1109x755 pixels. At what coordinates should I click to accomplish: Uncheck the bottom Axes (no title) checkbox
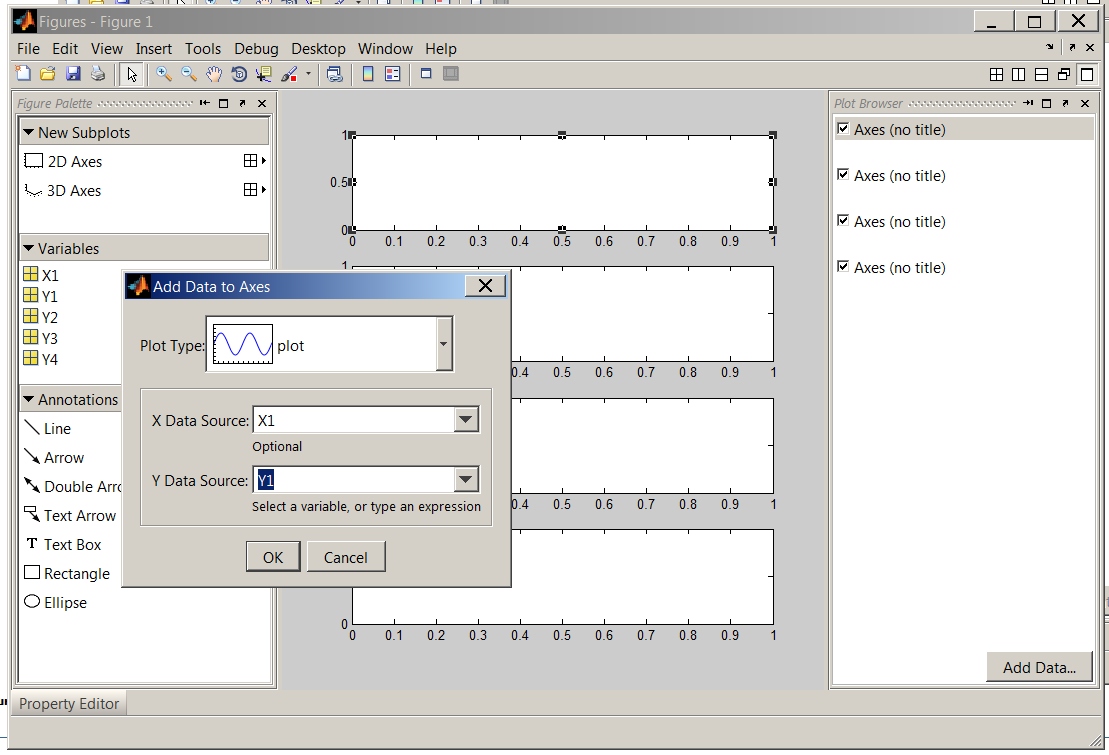pyautogui.click(x=840, y=267)
